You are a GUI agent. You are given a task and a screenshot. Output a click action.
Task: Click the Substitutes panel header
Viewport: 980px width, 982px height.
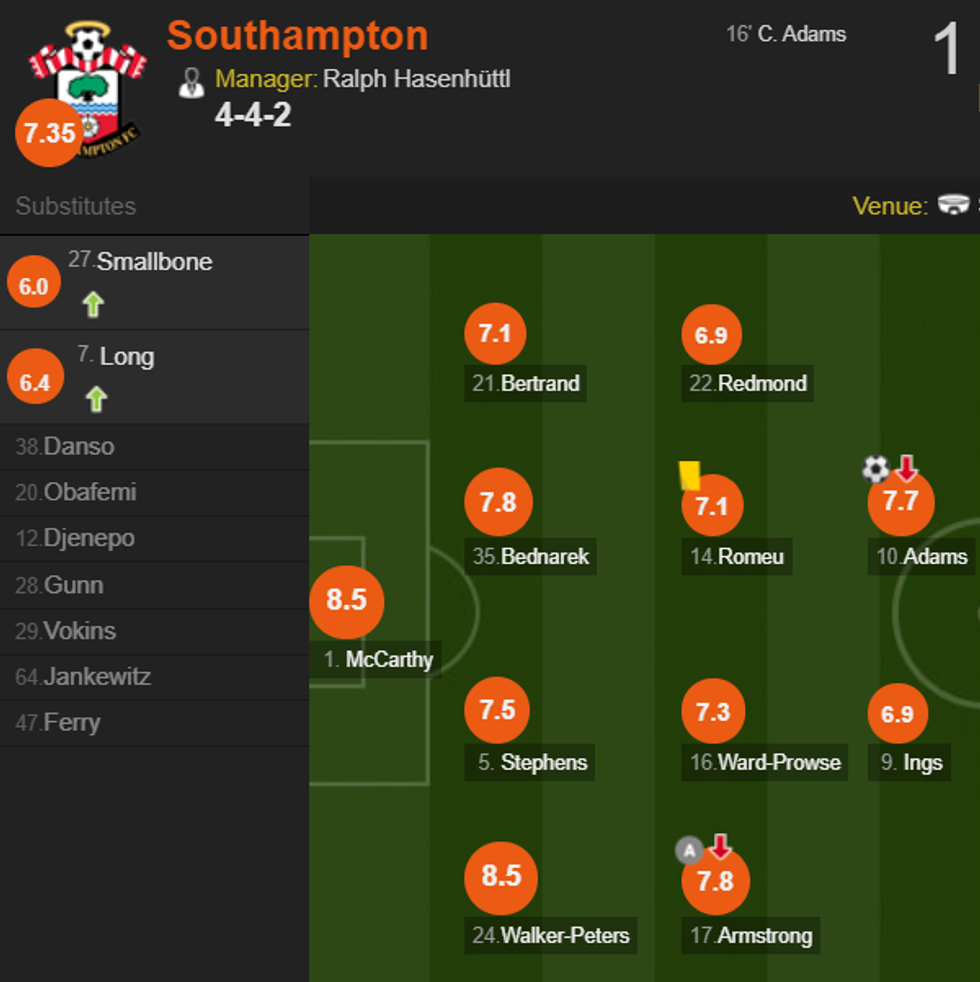(x=76, y=206)
